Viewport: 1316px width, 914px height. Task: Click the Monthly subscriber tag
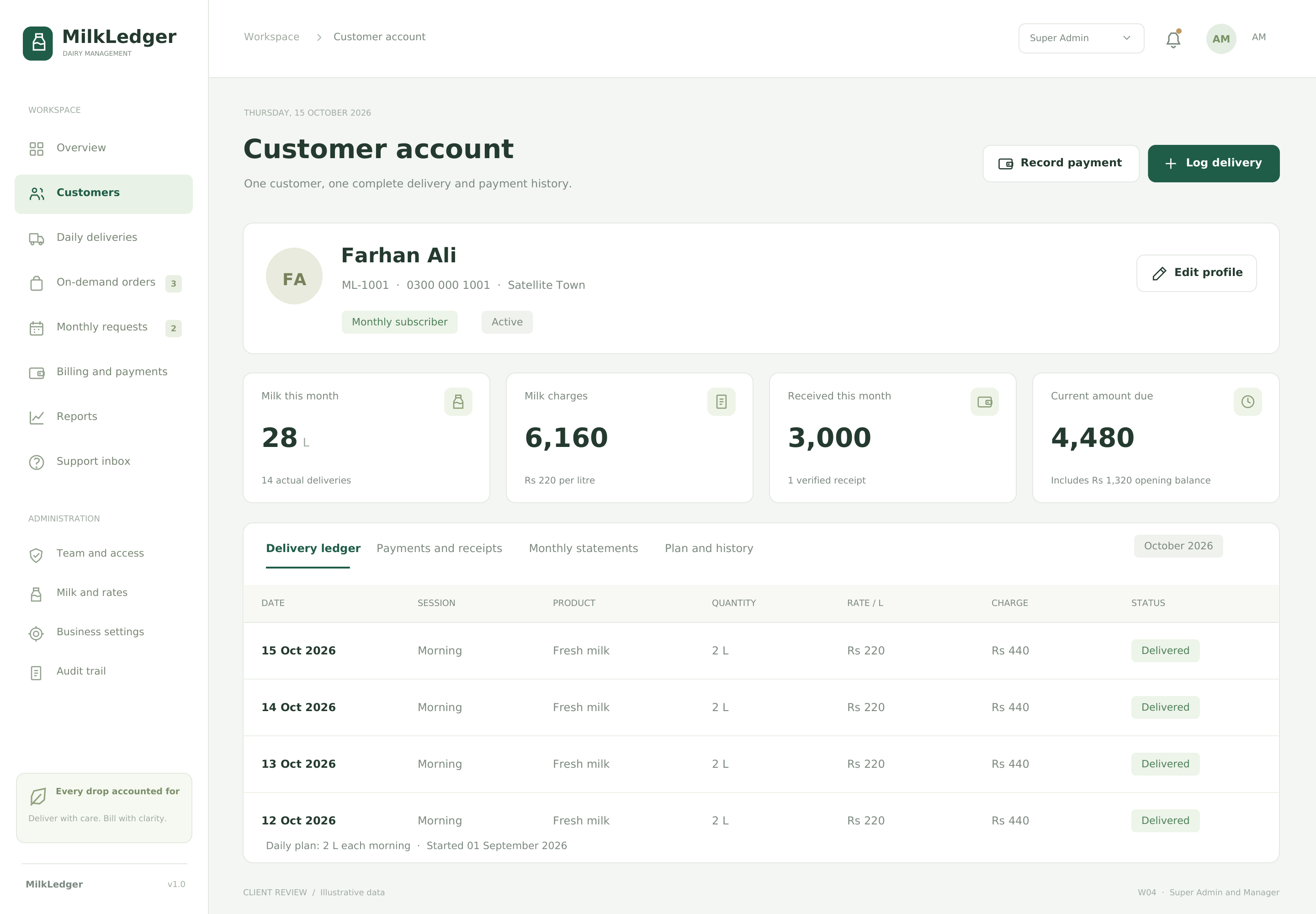tap(400, 322)
